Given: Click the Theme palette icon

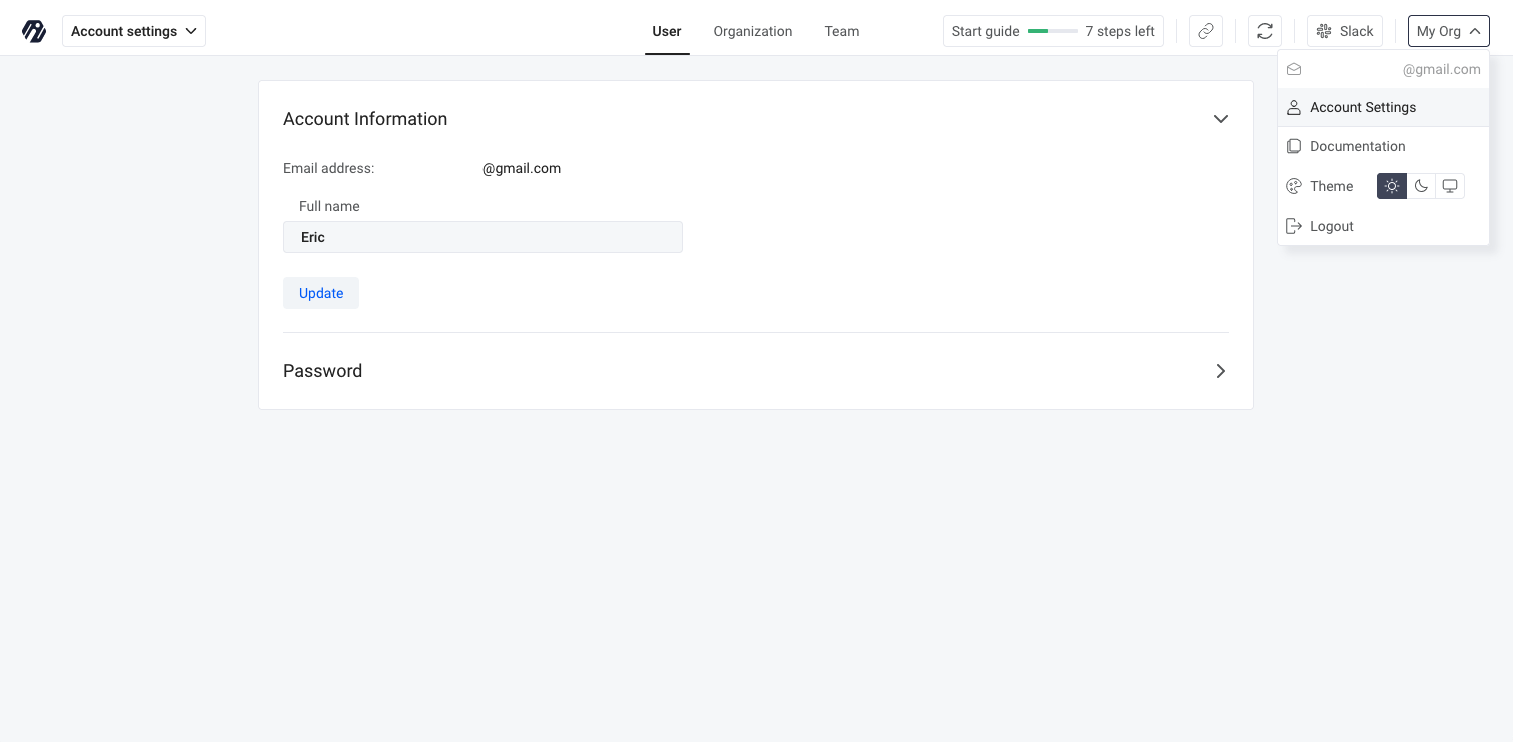Looking at the screenshot, I should (1294, 186).
